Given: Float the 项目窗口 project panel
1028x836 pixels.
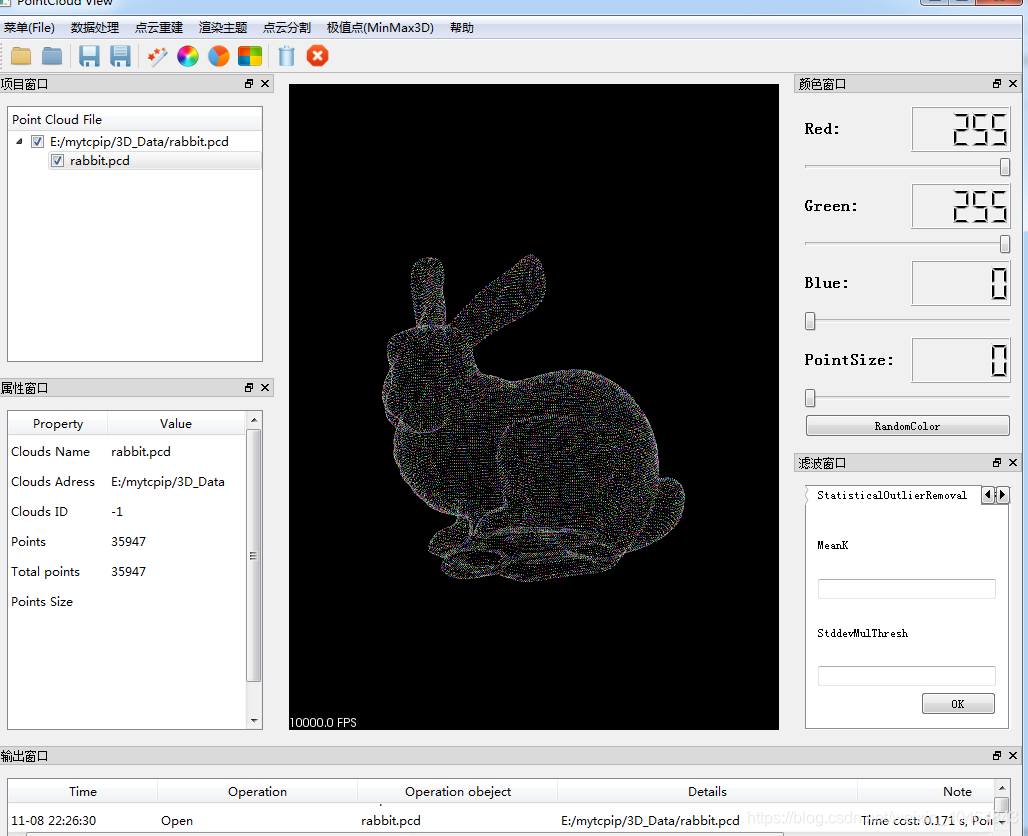Looking at the screenshot, I should [249, 83].
